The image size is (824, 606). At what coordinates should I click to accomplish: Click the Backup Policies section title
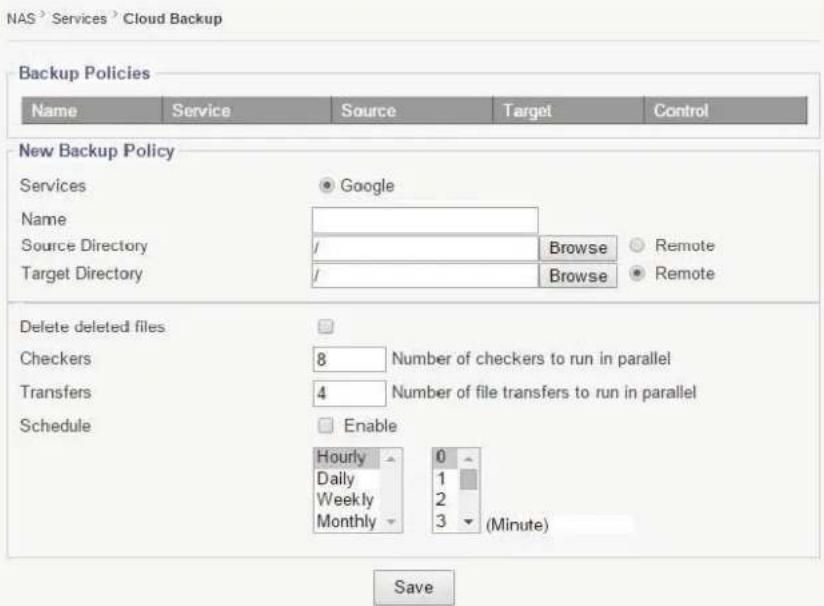click(85, 73)
